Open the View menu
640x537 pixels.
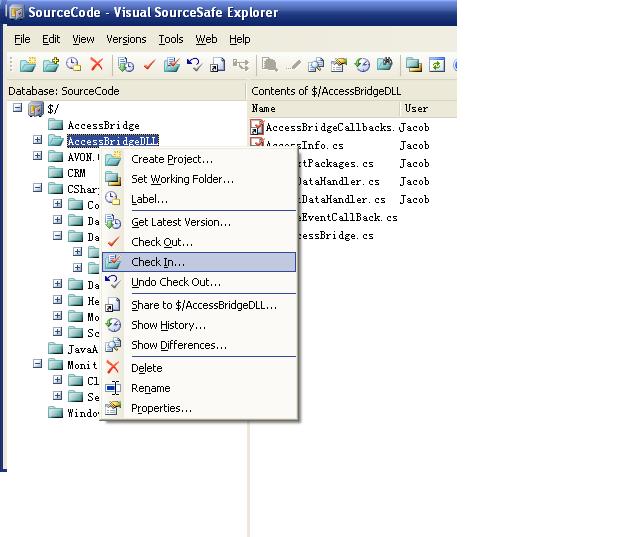(83, 39)
